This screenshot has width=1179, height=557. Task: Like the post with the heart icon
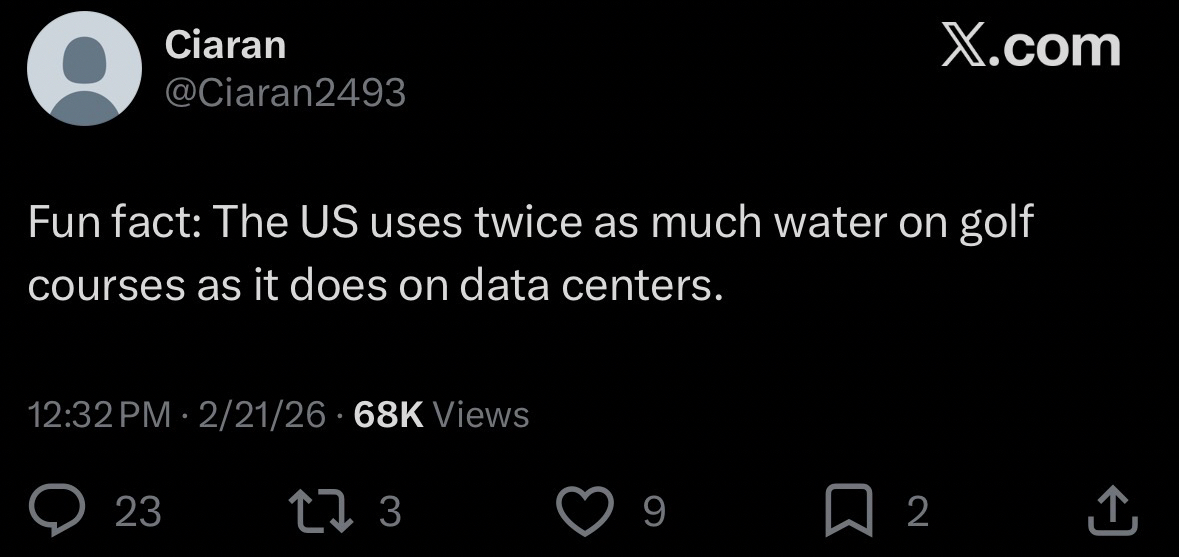[590, 511]
